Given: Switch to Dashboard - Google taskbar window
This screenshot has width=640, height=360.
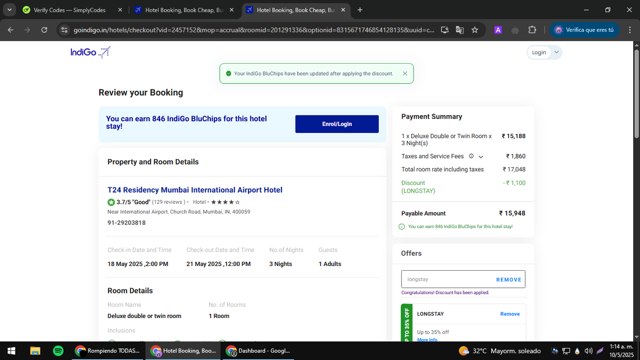Looking at the screenshot, I should pos(258,351).
